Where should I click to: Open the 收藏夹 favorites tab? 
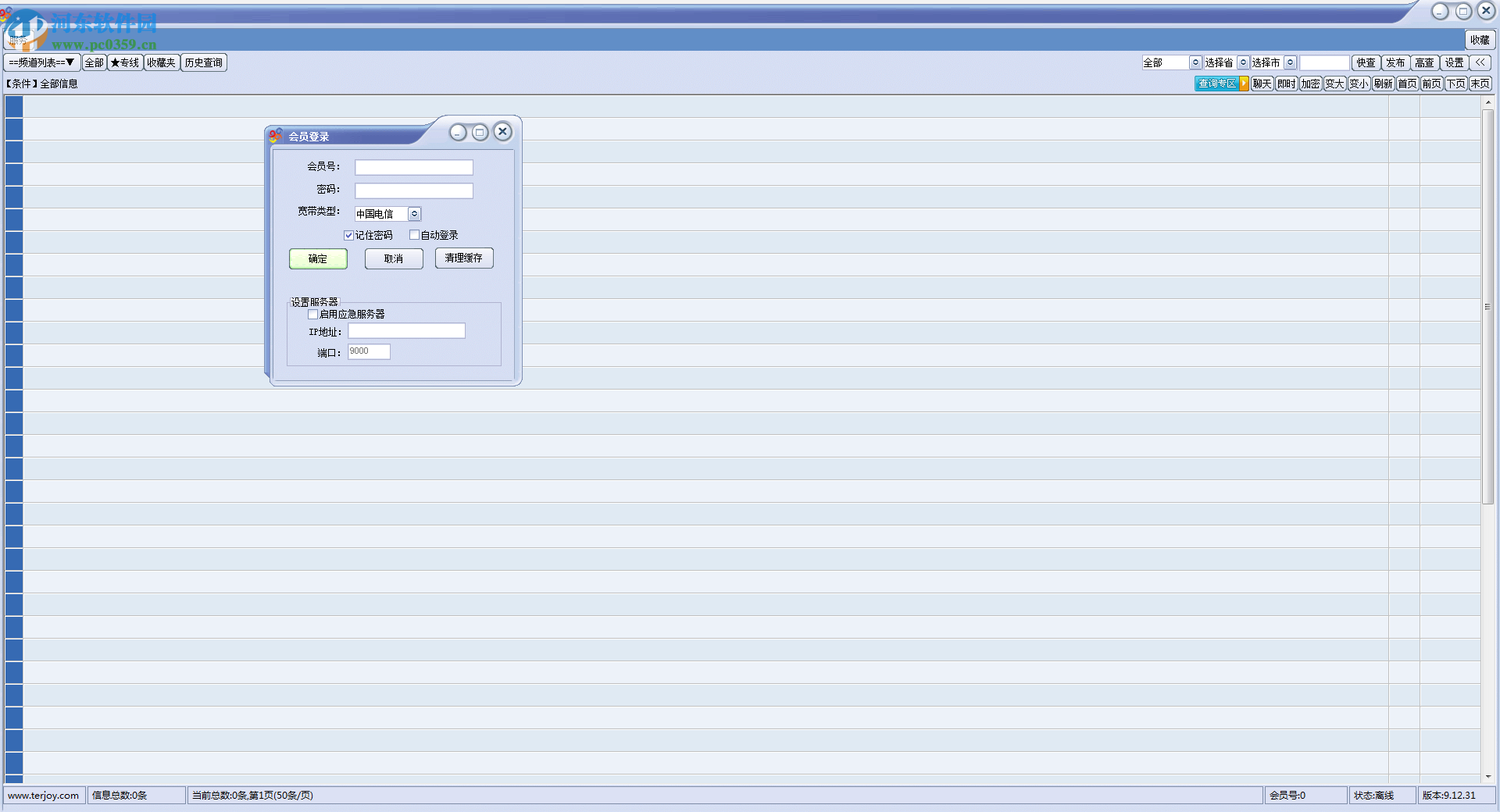(162, 62)
